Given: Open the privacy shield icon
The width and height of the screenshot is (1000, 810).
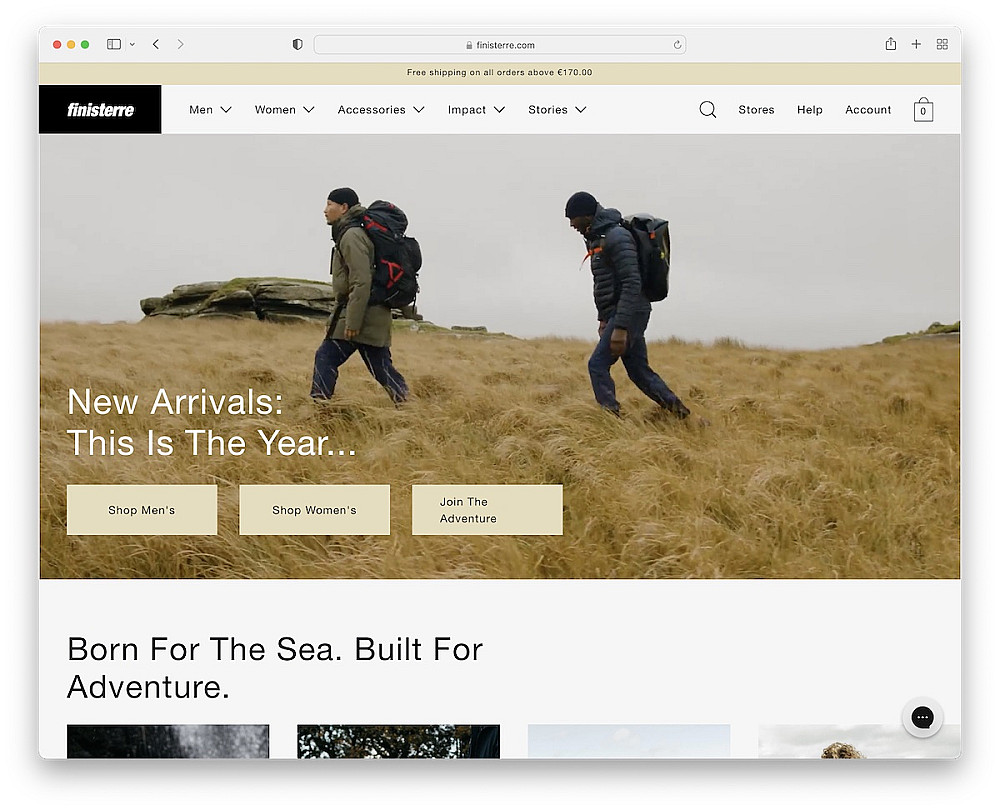Looking at the screenshot, I should click(297, 44).
